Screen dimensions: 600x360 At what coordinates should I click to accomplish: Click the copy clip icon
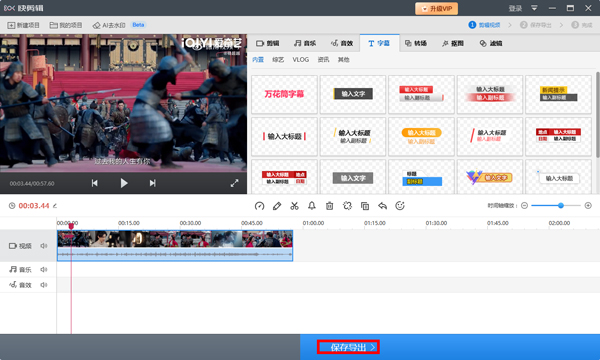(x=365, y=206)
